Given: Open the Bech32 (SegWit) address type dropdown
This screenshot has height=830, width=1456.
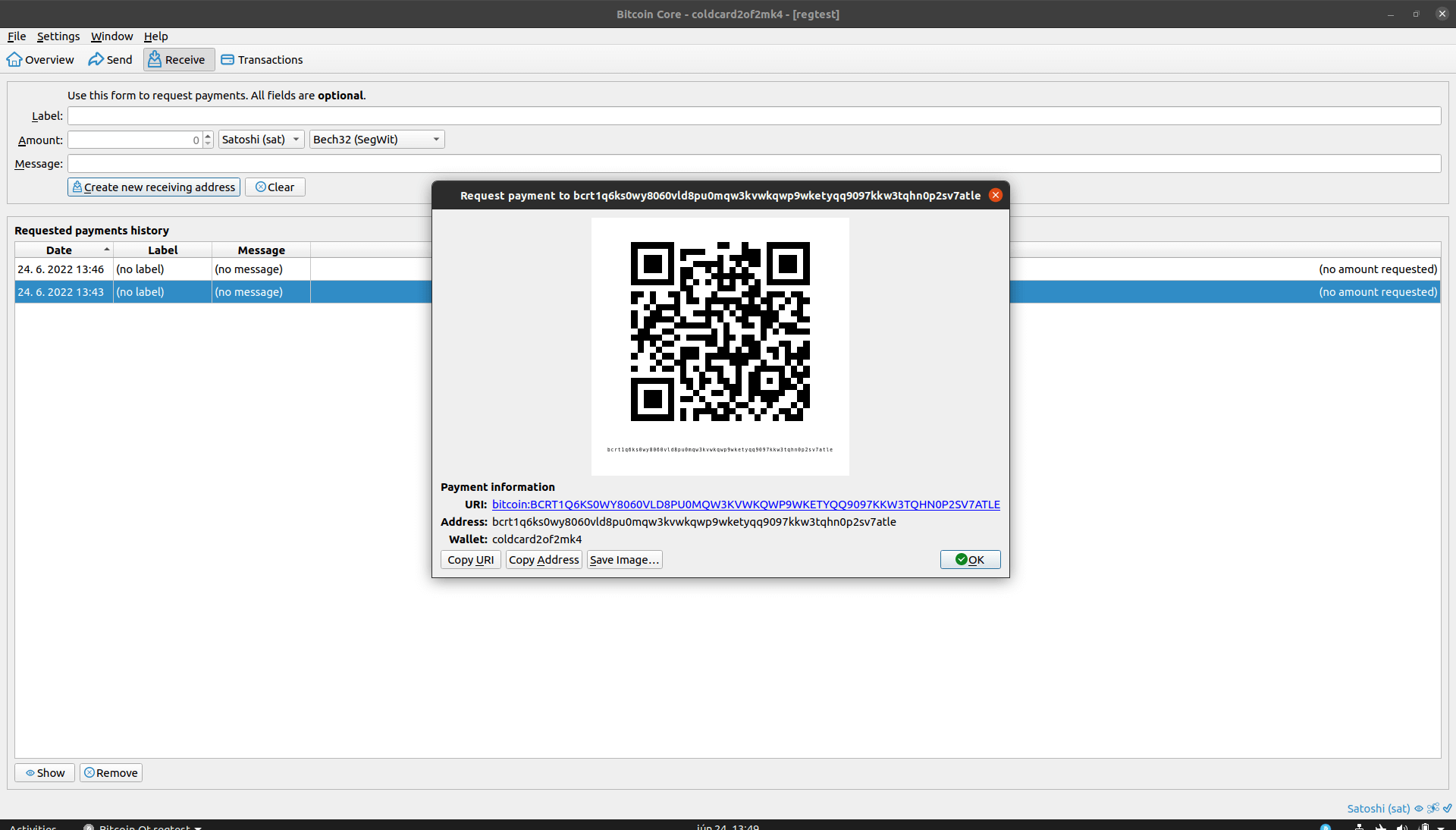Looking at the screenshot, I should (x=377, y=140).
